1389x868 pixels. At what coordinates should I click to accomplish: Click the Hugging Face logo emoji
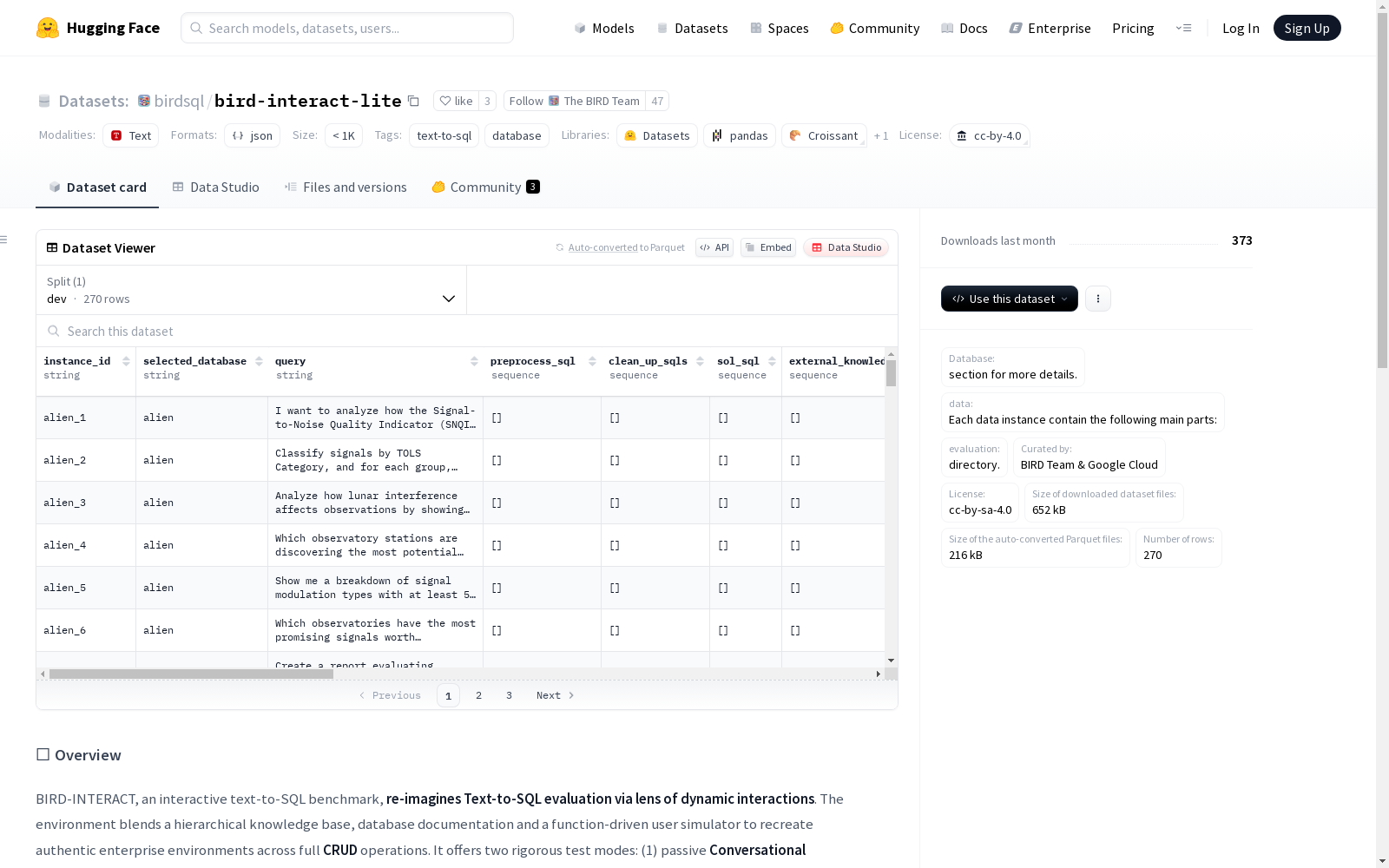(x=48, y=28)
